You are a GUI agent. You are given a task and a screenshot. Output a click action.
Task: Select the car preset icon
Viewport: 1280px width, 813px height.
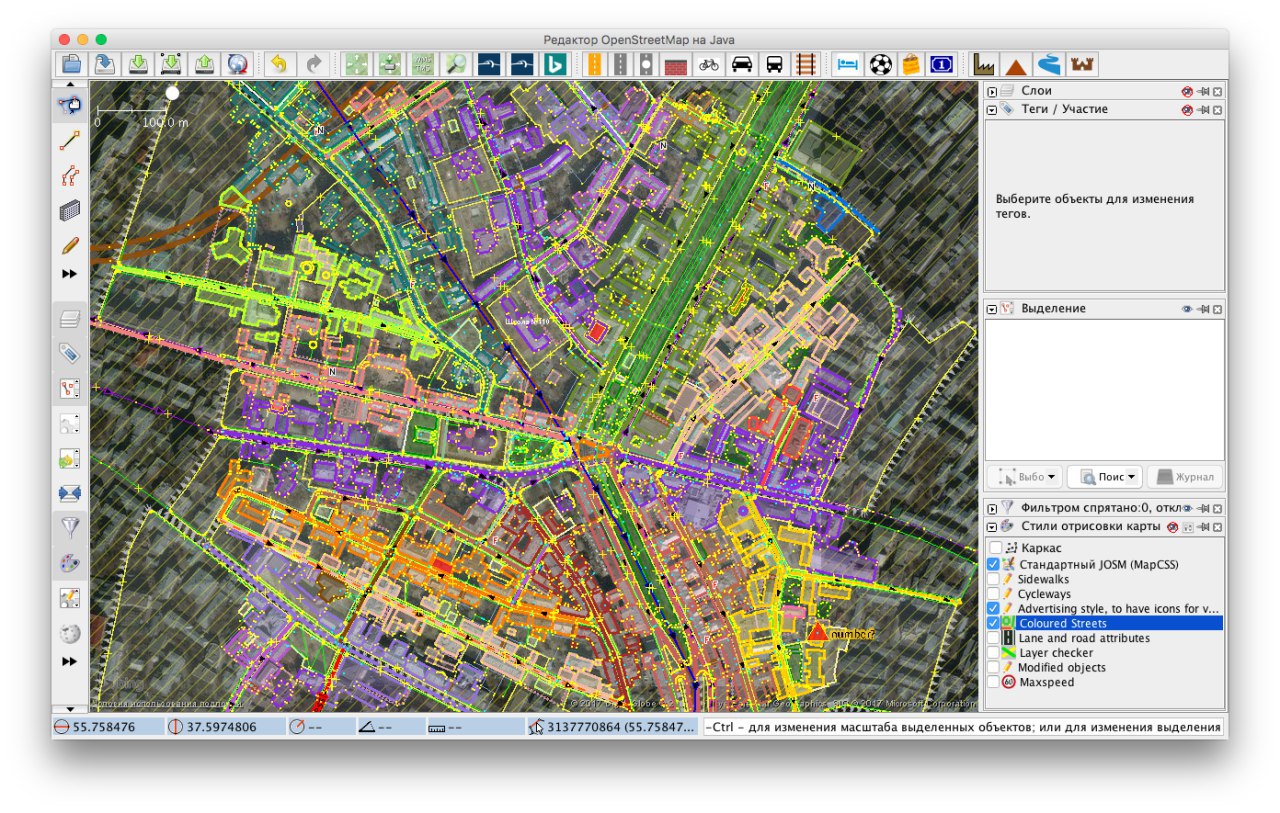pos(742,64)
